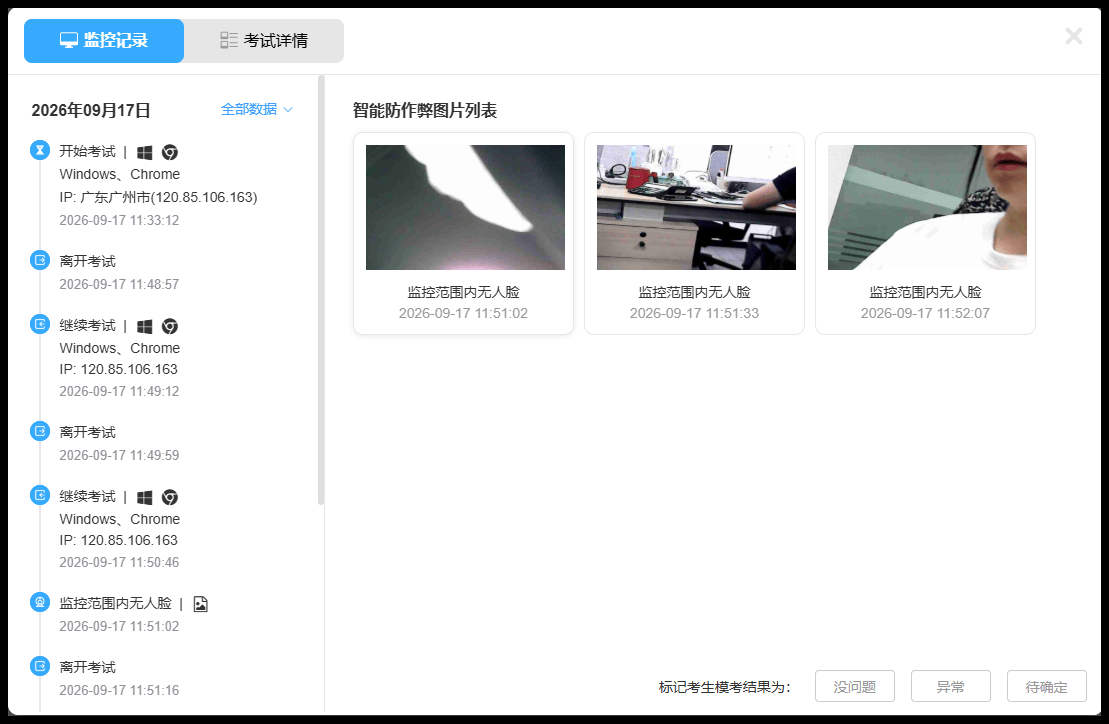The height and width of the screenshot is (724, 1109).
Task: Mark exam result as 待确定
Action: point(1047,687)
